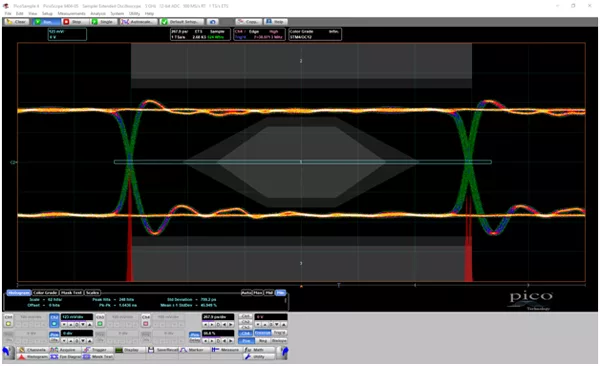Open the Acquire menu in bottom panel
The width and height of the screenshot is (600, 366).
[65, 350]
